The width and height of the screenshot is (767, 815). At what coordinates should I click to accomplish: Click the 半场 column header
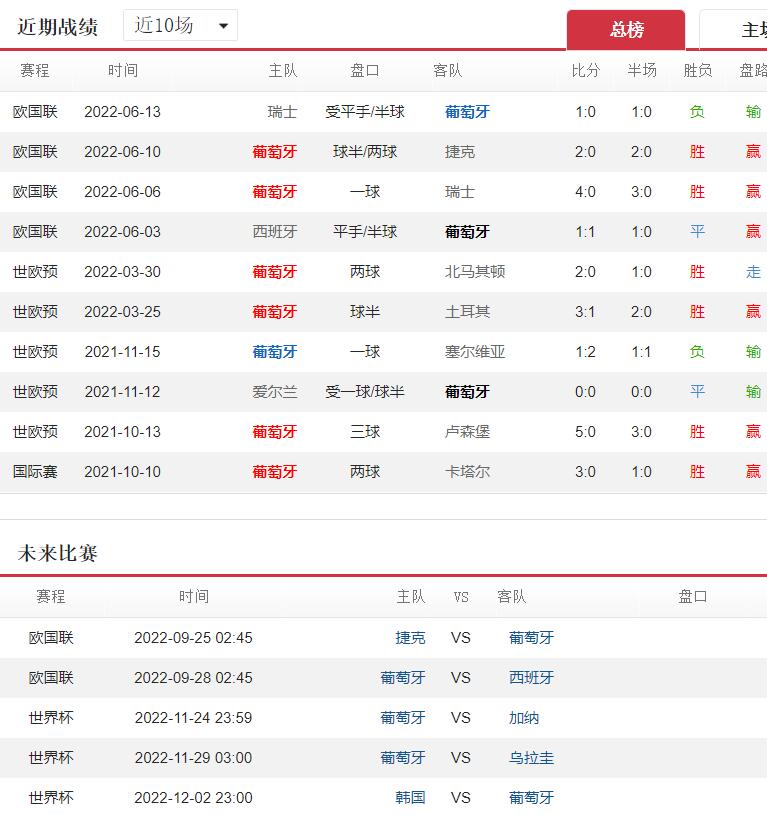tap(642, 71)
